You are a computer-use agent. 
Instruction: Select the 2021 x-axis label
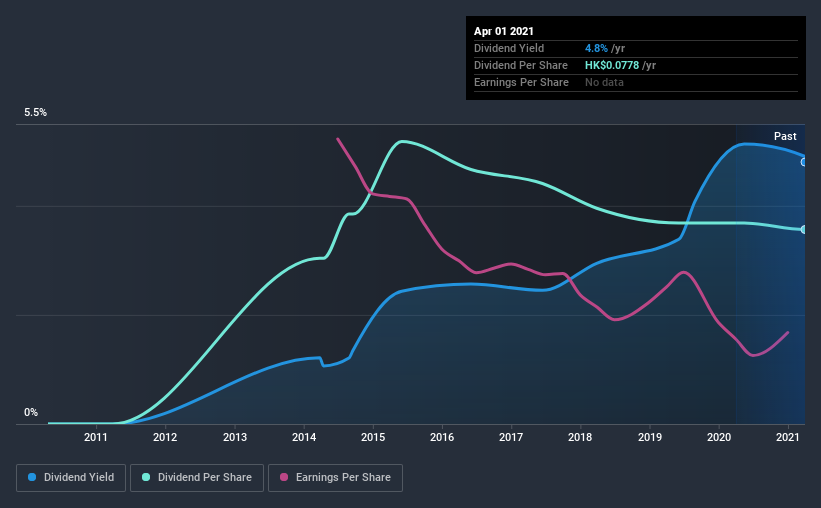tap(787, 437)
